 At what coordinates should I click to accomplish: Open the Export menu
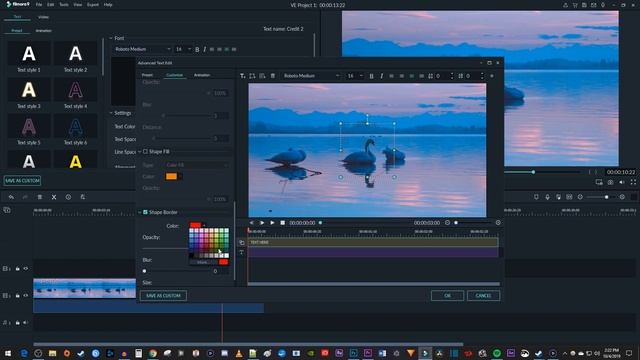click(x=93, y=5)
